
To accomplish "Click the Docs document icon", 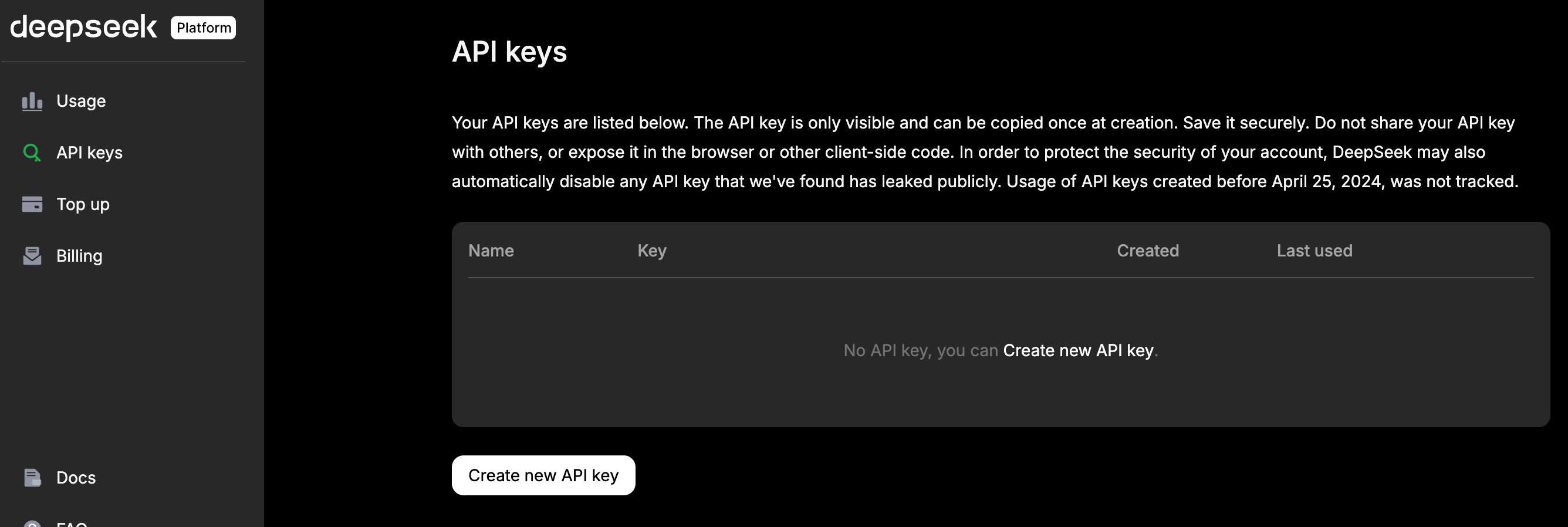I will click(x=32, y=478).
